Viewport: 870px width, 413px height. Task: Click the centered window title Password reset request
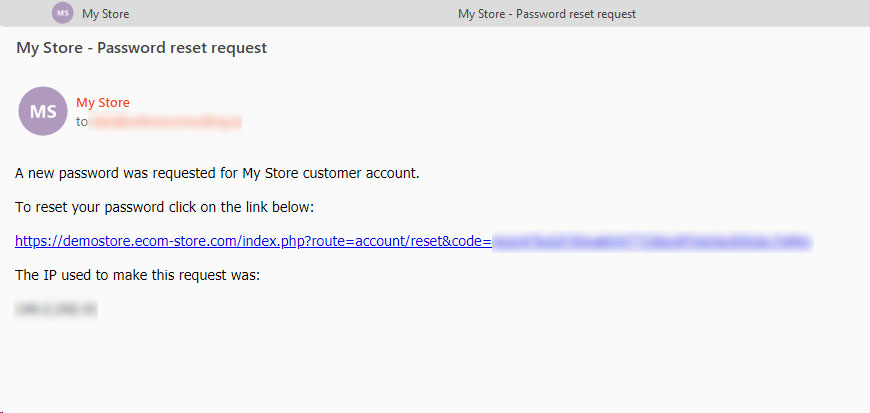coord(547,14)
